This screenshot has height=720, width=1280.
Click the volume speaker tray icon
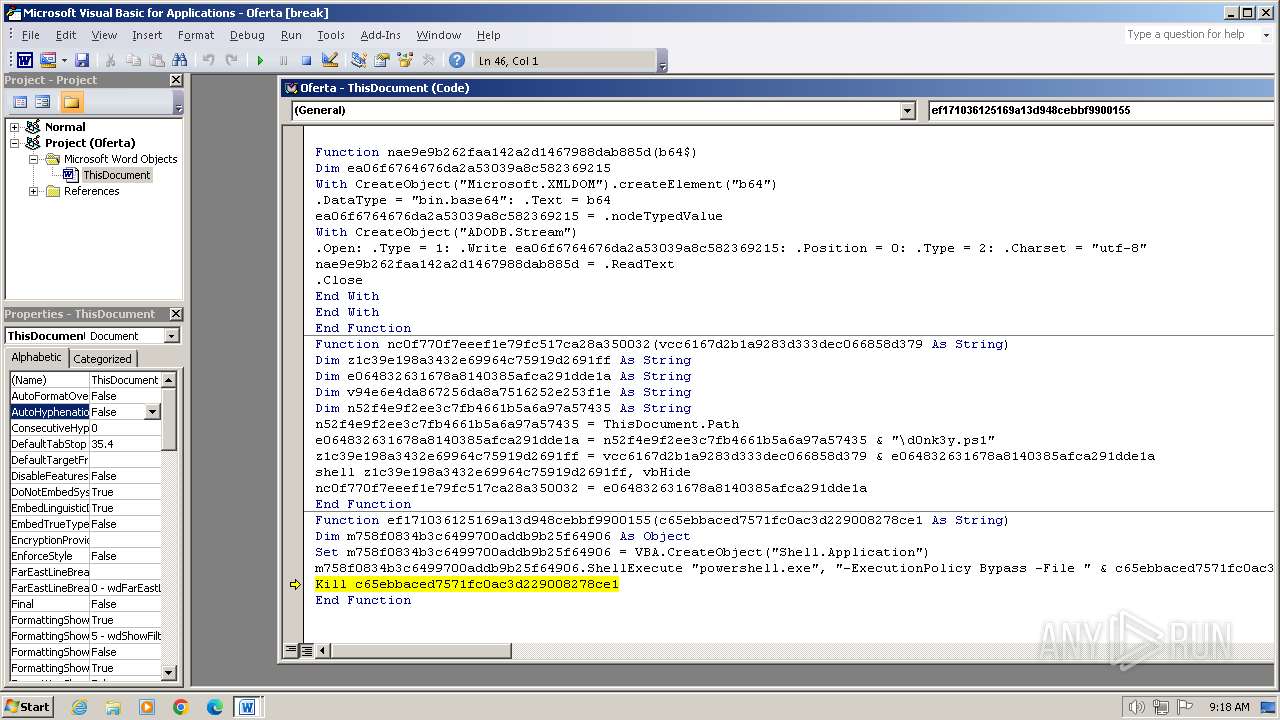1137,707
